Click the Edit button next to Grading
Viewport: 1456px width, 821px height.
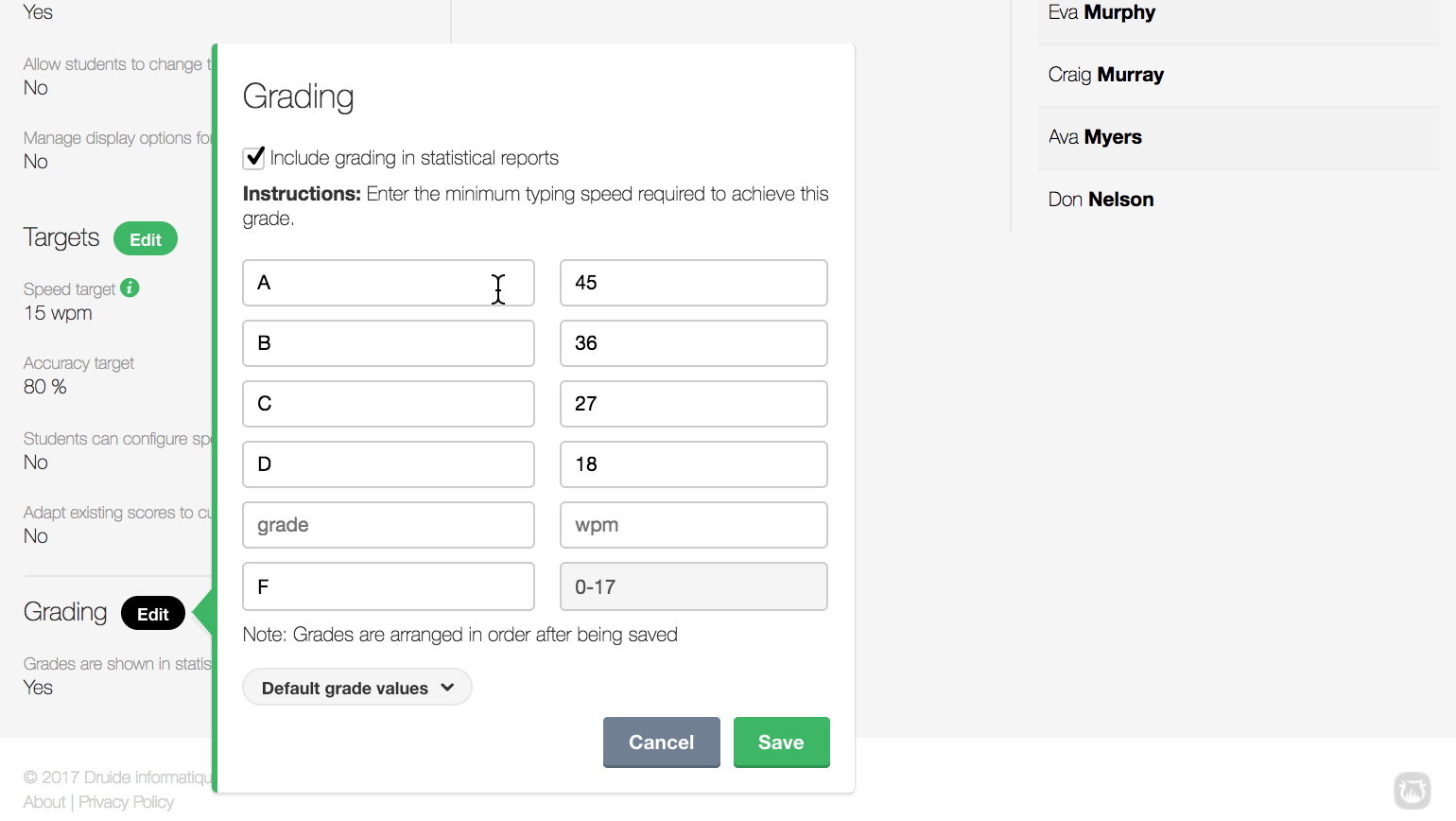point(152,613)
